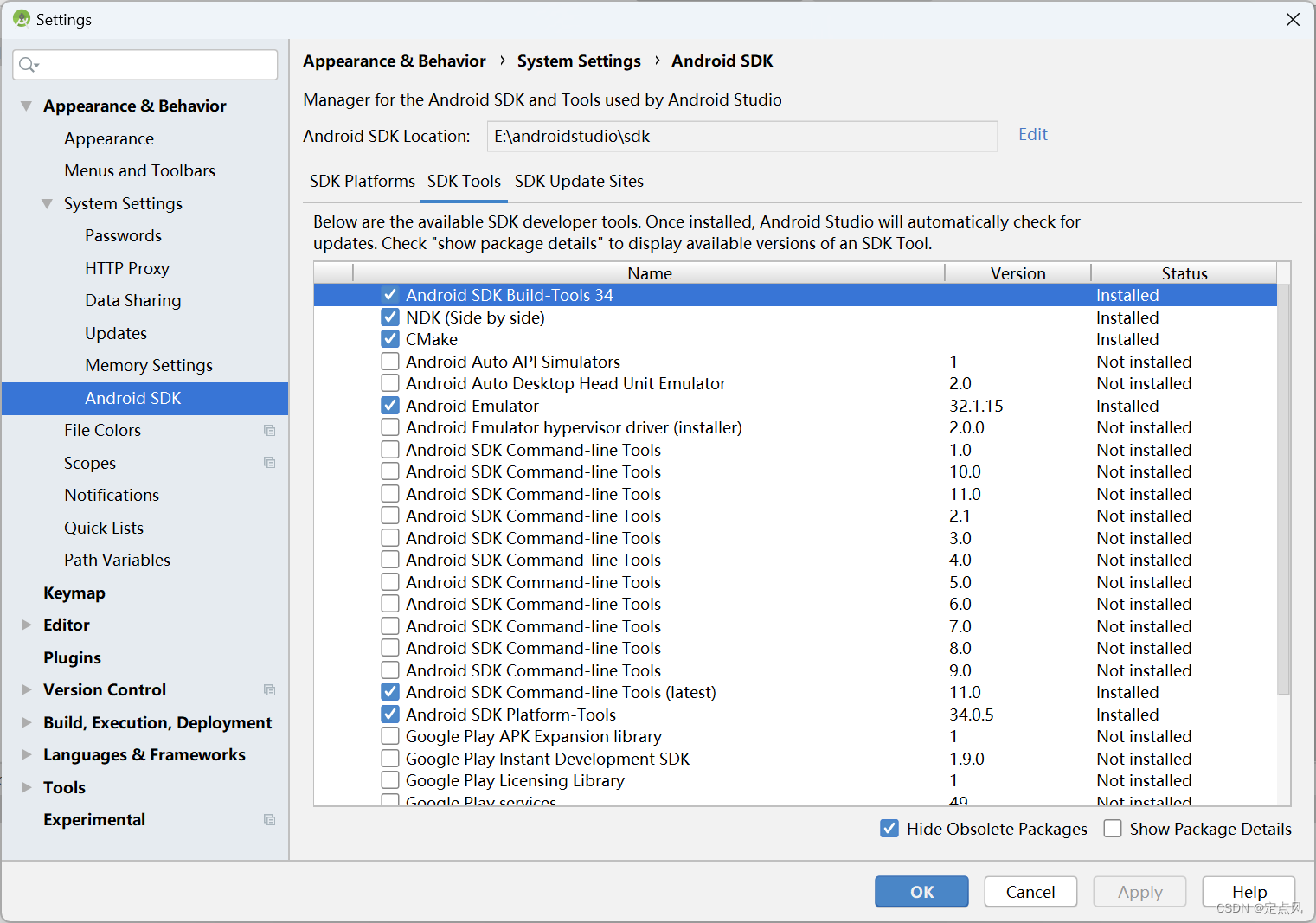Click the search magnifier icon in settings

click(x=26, y=65)
